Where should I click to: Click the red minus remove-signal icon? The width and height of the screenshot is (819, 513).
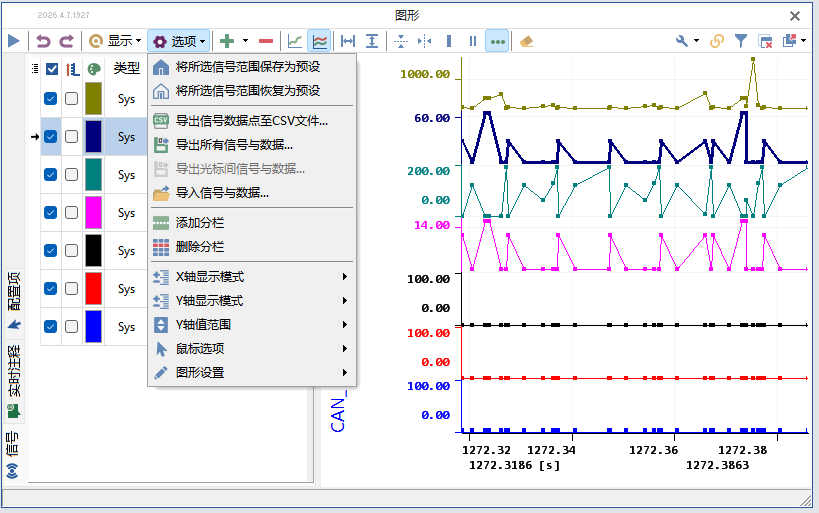click(x=266, y=41)
